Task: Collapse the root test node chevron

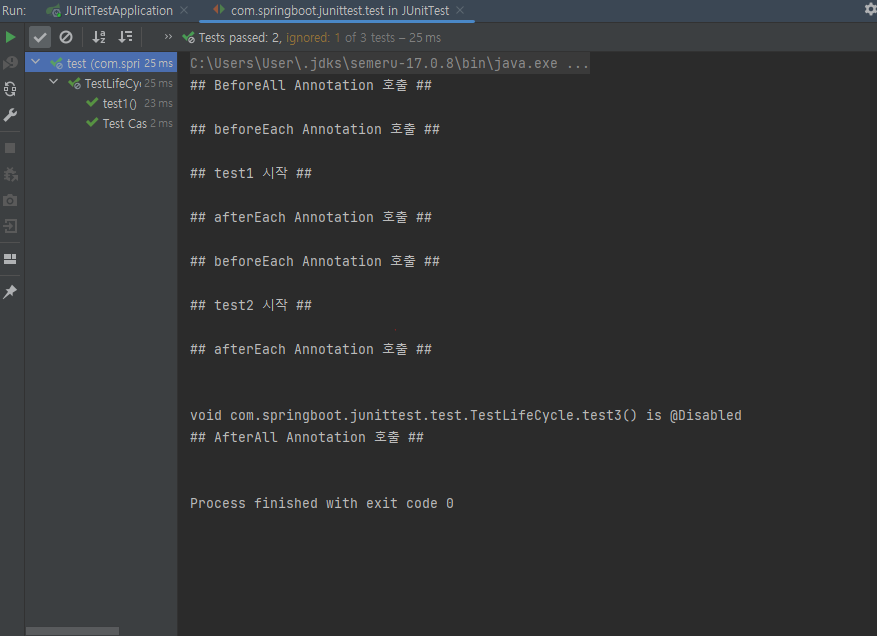Action: 36,63
